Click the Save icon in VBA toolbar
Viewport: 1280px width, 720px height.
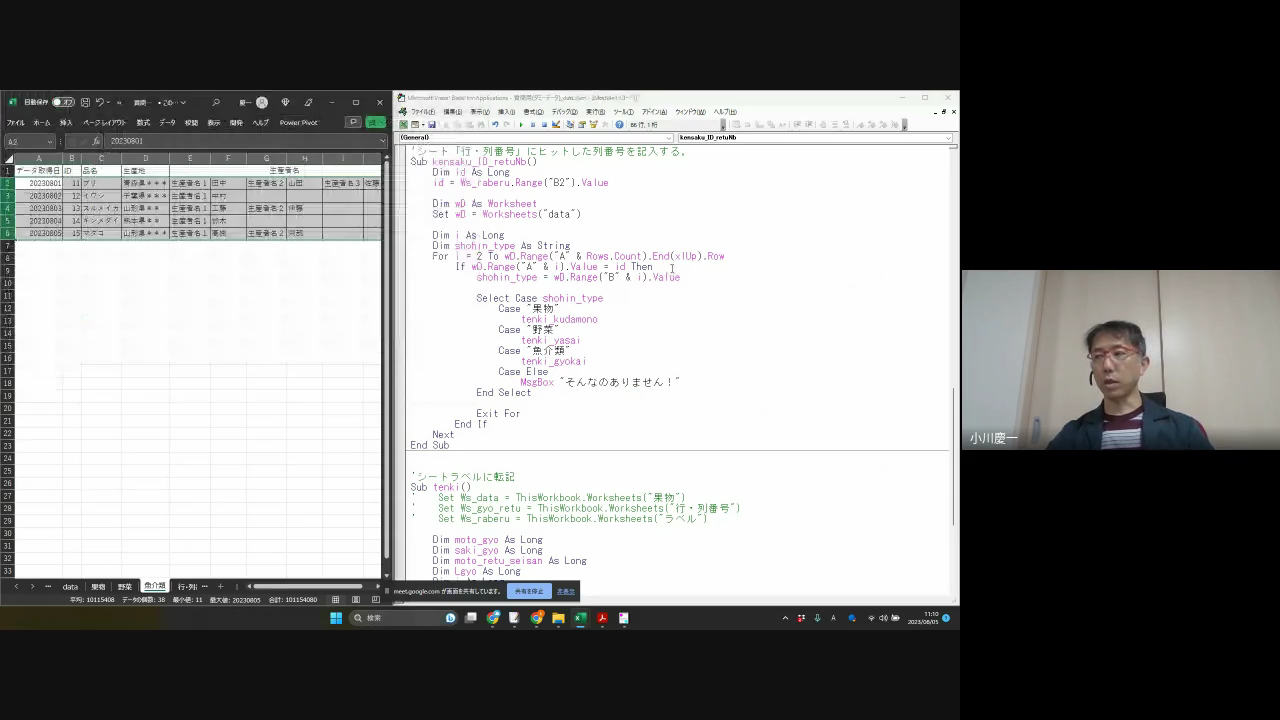pyautogui.click(x=432, y=125)
